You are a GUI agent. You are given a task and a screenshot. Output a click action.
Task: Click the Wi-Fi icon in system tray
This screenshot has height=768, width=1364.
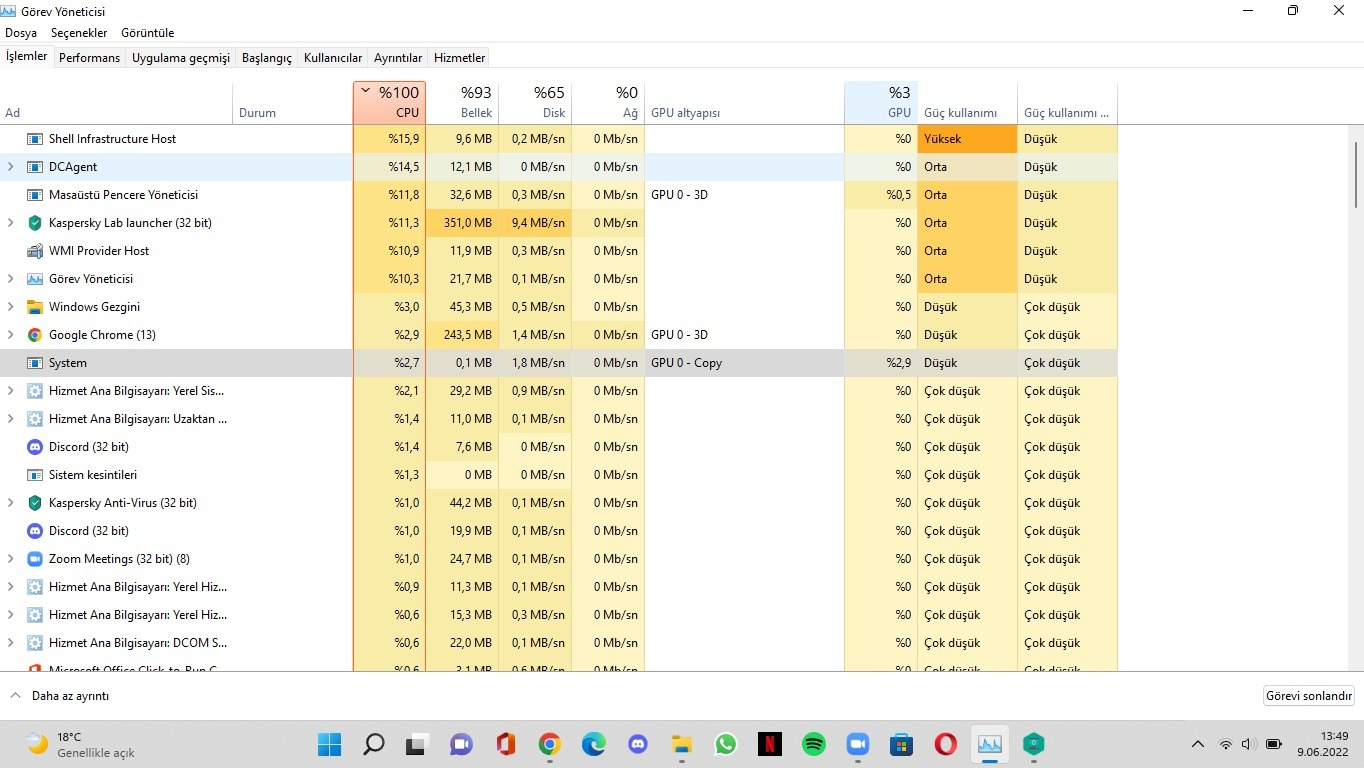tap(1225, 744)
